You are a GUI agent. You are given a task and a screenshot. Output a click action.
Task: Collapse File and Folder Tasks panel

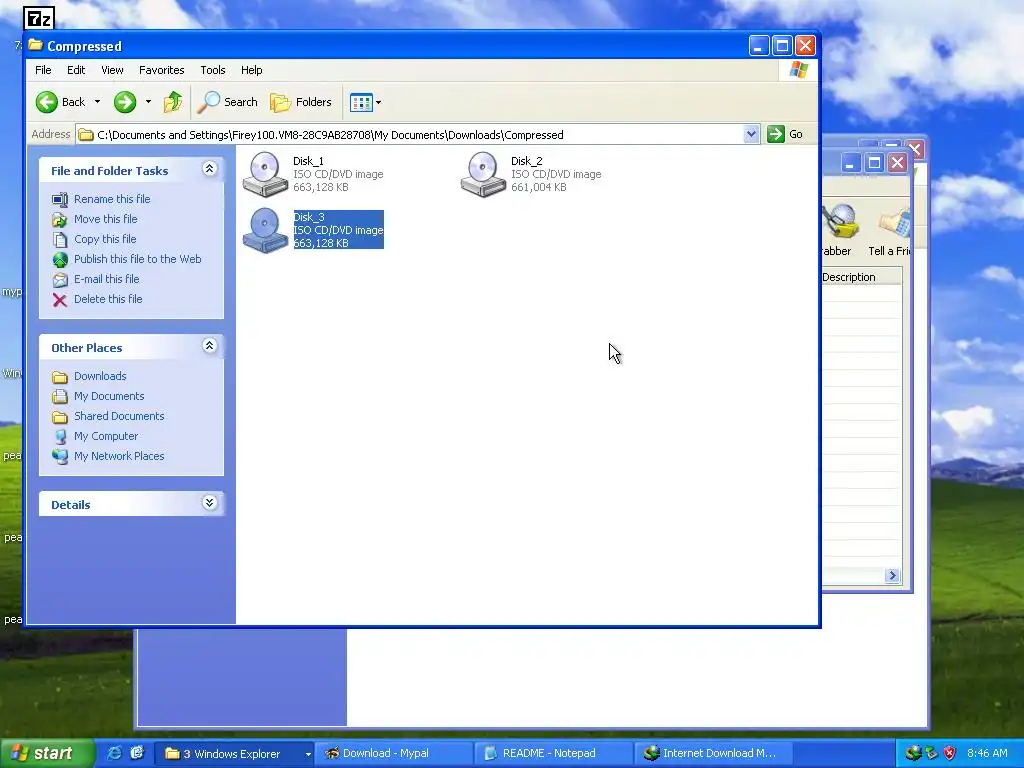pos(209,169)
